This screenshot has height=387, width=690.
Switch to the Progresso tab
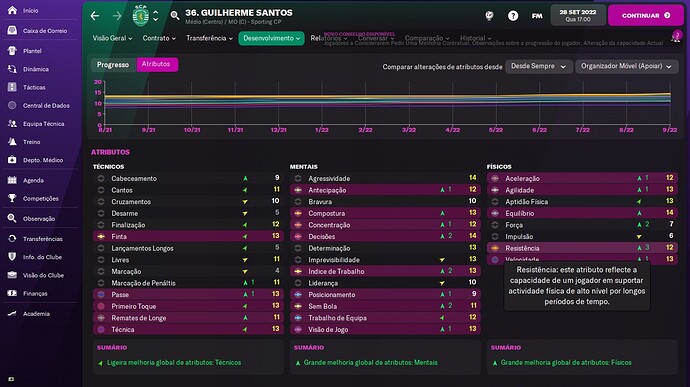click(113, 64)
